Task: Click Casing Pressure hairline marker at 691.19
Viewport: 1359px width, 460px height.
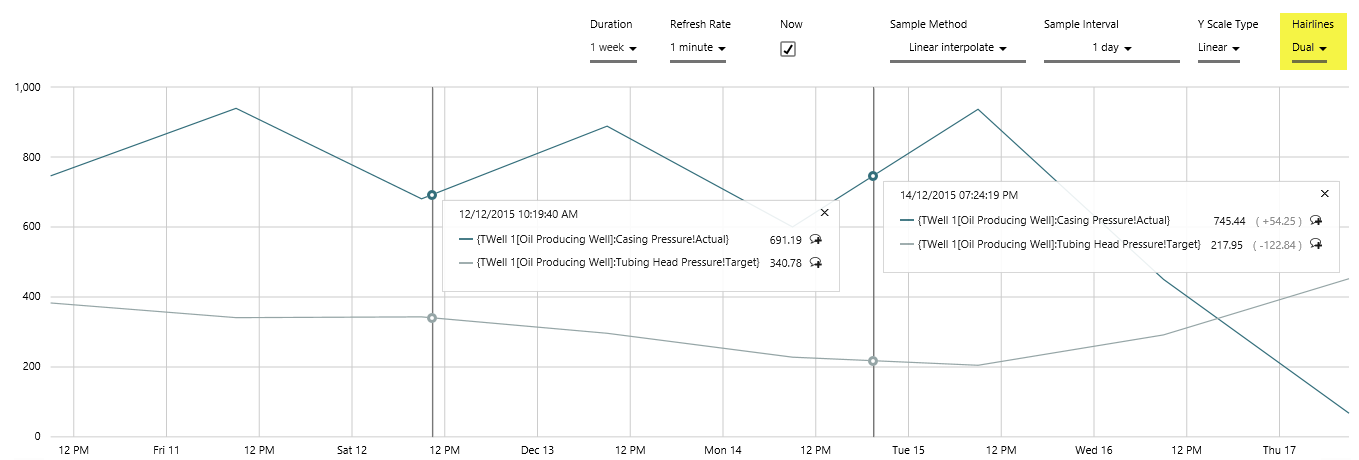Action: tap(432, 195)
